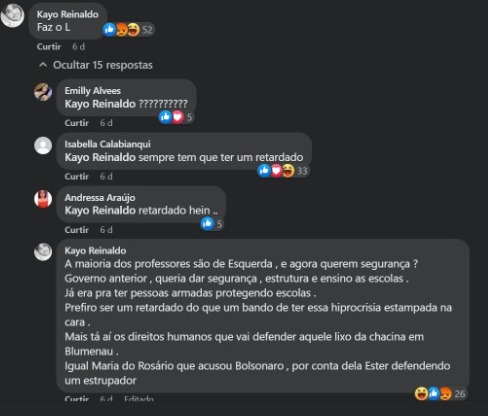Show reactions on Isabella Calabianqui's reply

pyautogui.click(x=283, y=171)
